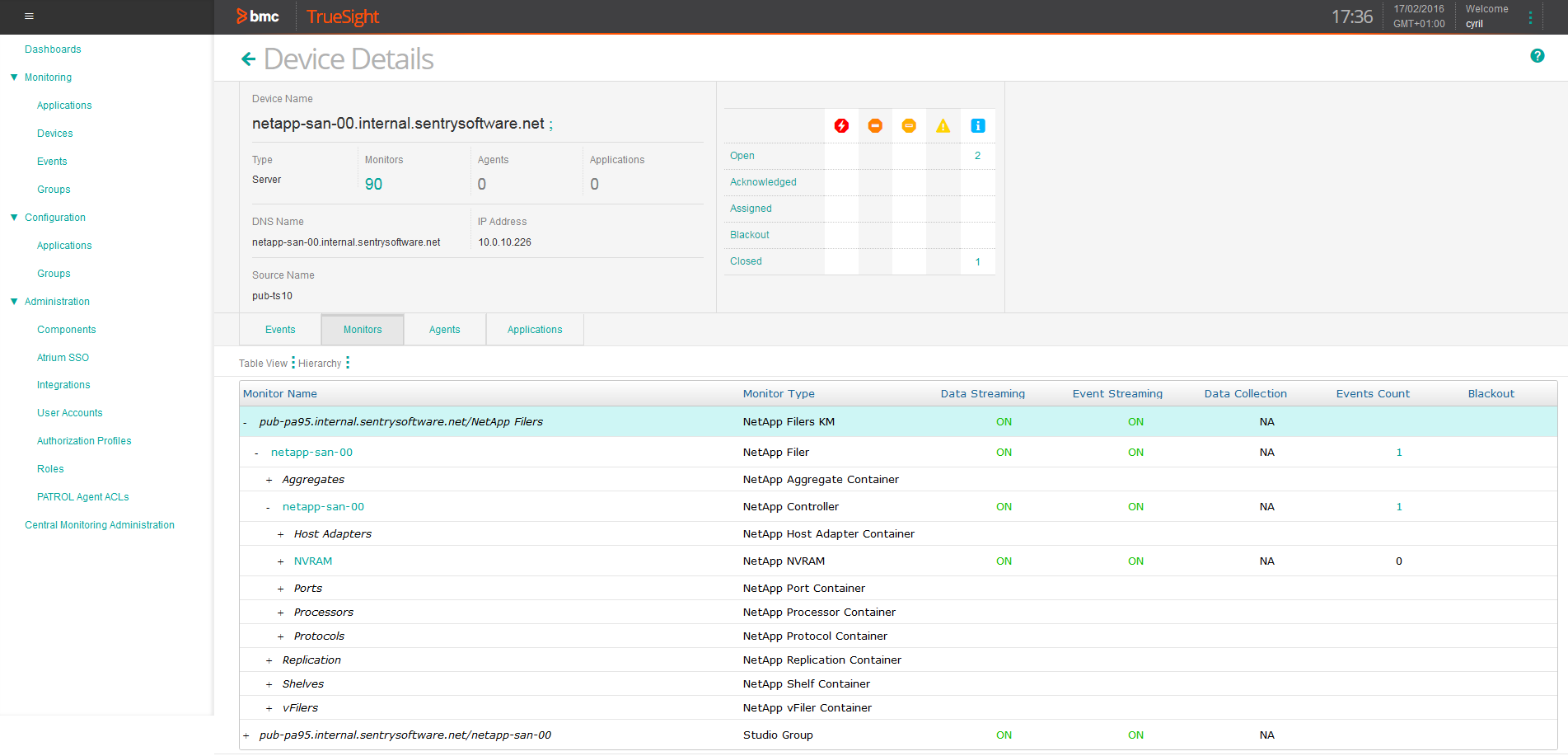
Task: Open Monitoring Events in sidebar
Action: [x=52, y=162]
